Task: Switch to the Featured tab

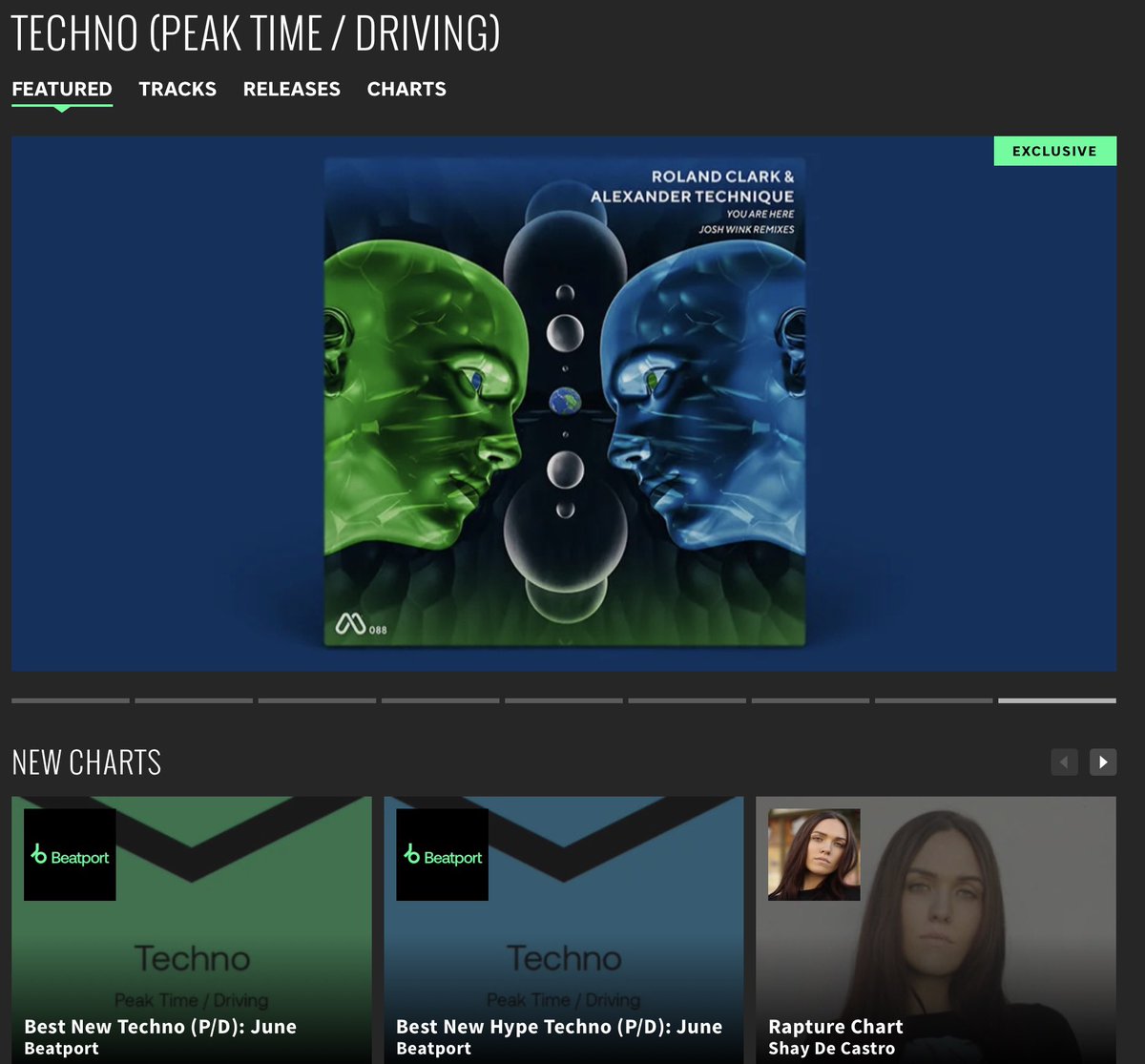Action: (62, 89)
